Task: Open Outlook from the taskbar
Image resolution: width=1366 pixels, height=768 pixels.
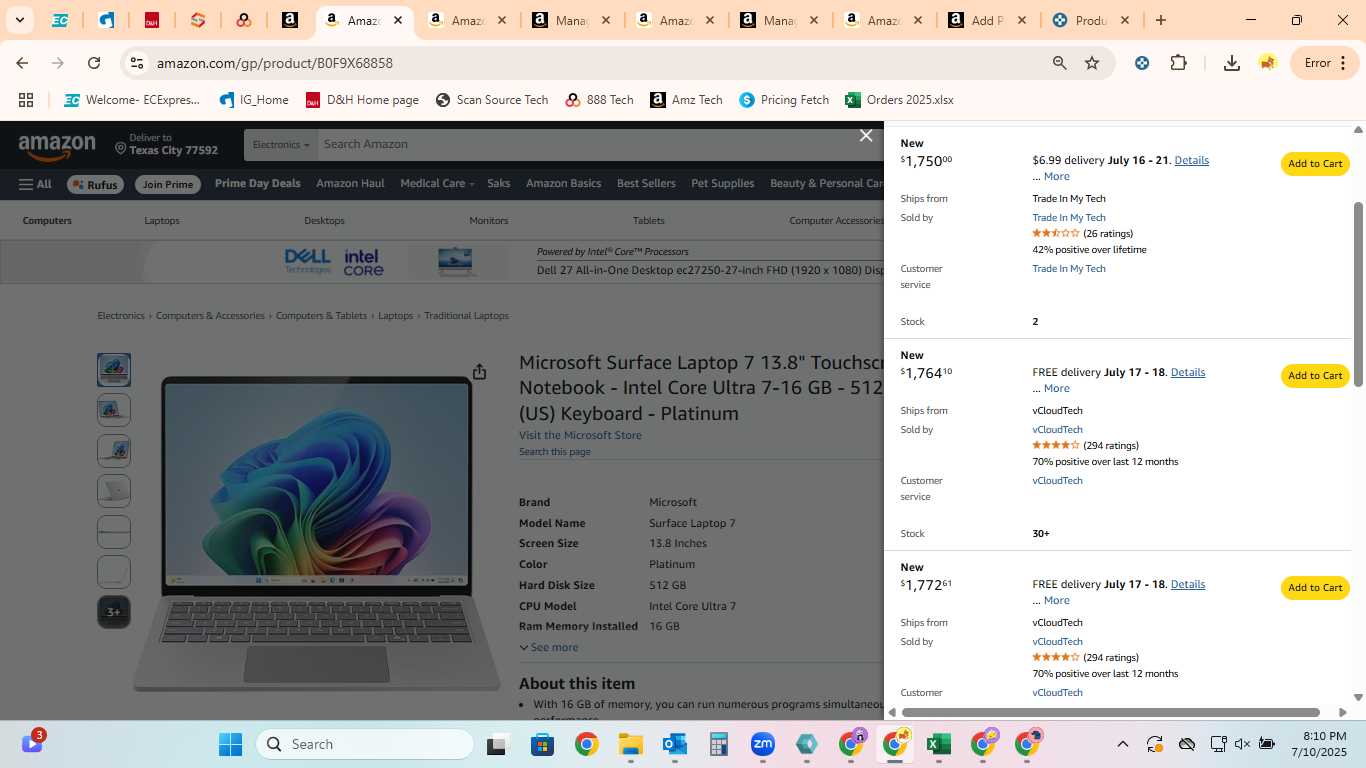Action: tap(674, 744)
